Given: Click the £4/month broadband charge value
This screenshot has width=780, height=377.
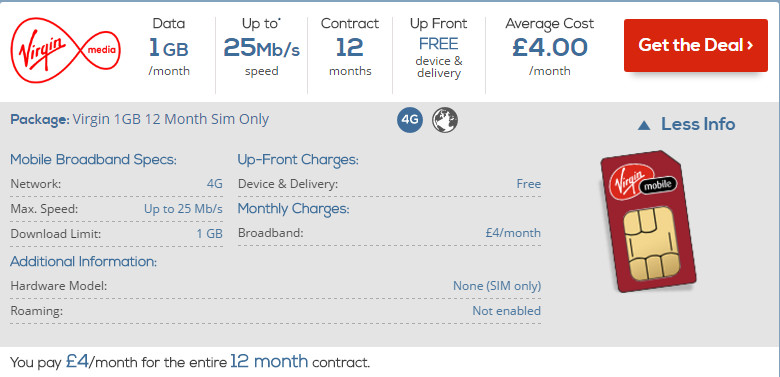Looking at the screenshot, I should pyautogui.click(x=513, y=233).
